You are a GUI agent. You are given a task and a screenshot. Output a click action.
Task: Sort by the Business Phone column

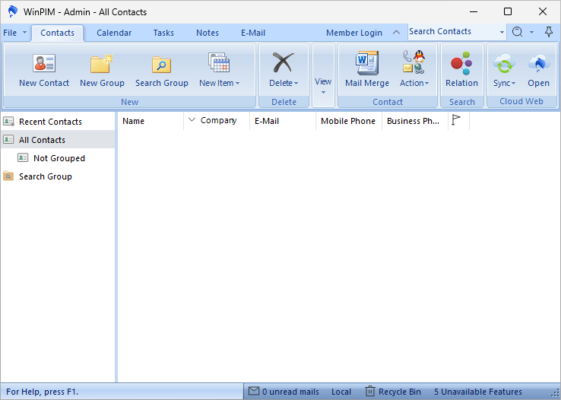tap(415, 121)
